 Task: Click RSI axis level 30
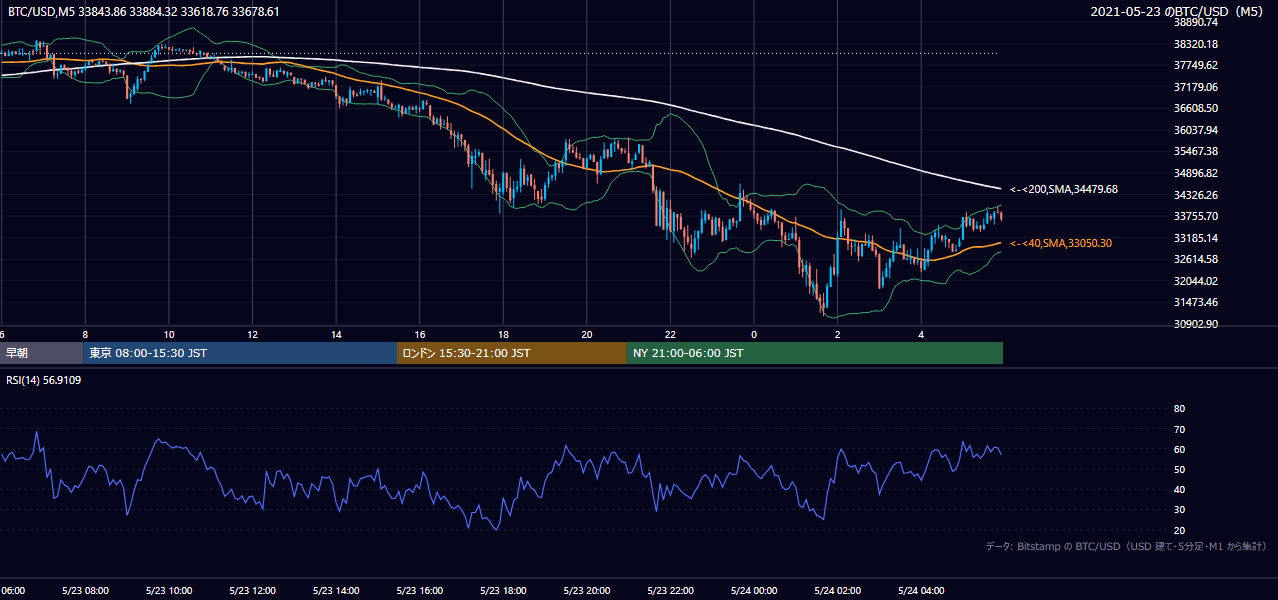coord(1179,510)
